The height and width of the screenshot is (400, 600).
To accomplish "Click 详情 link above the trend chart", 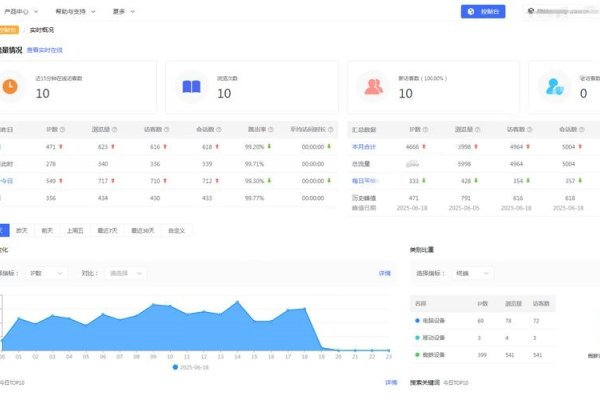I will (385, 273).
